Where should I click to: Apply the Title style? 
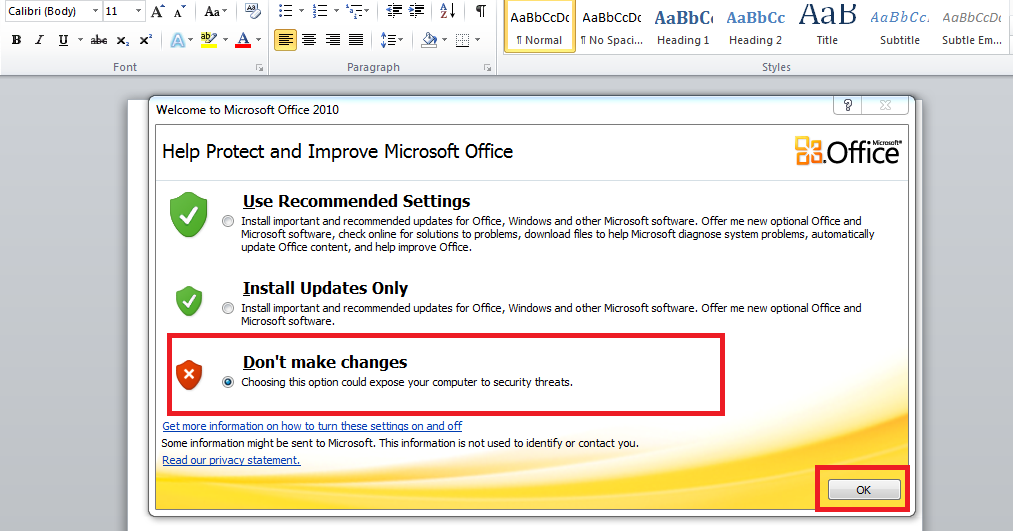point(827,26)
